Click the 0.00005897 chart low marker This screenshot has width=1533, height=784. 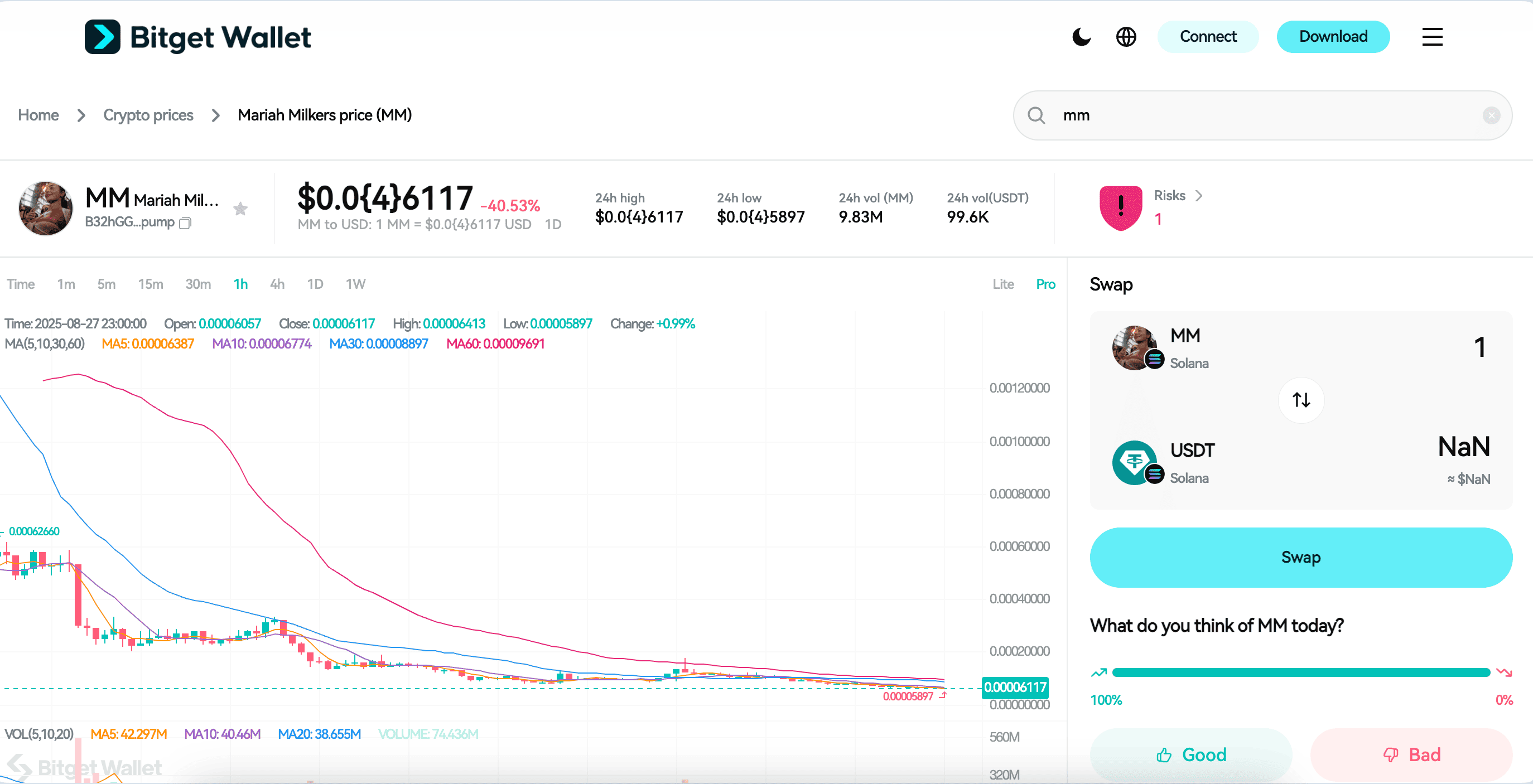[x=908, y=696]
